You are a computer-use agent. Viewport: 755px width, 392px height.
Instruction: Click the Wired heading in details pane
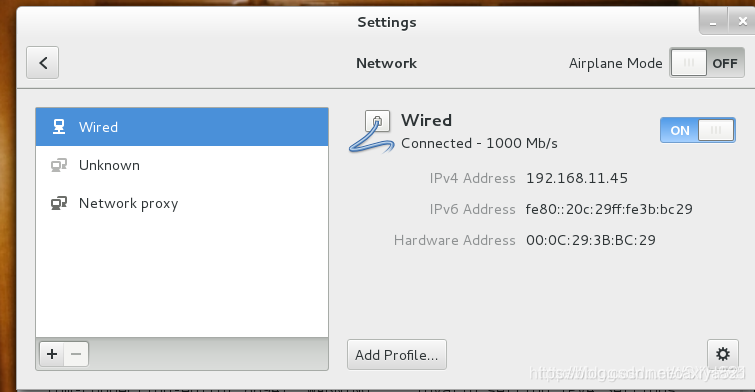click(426, 120)
